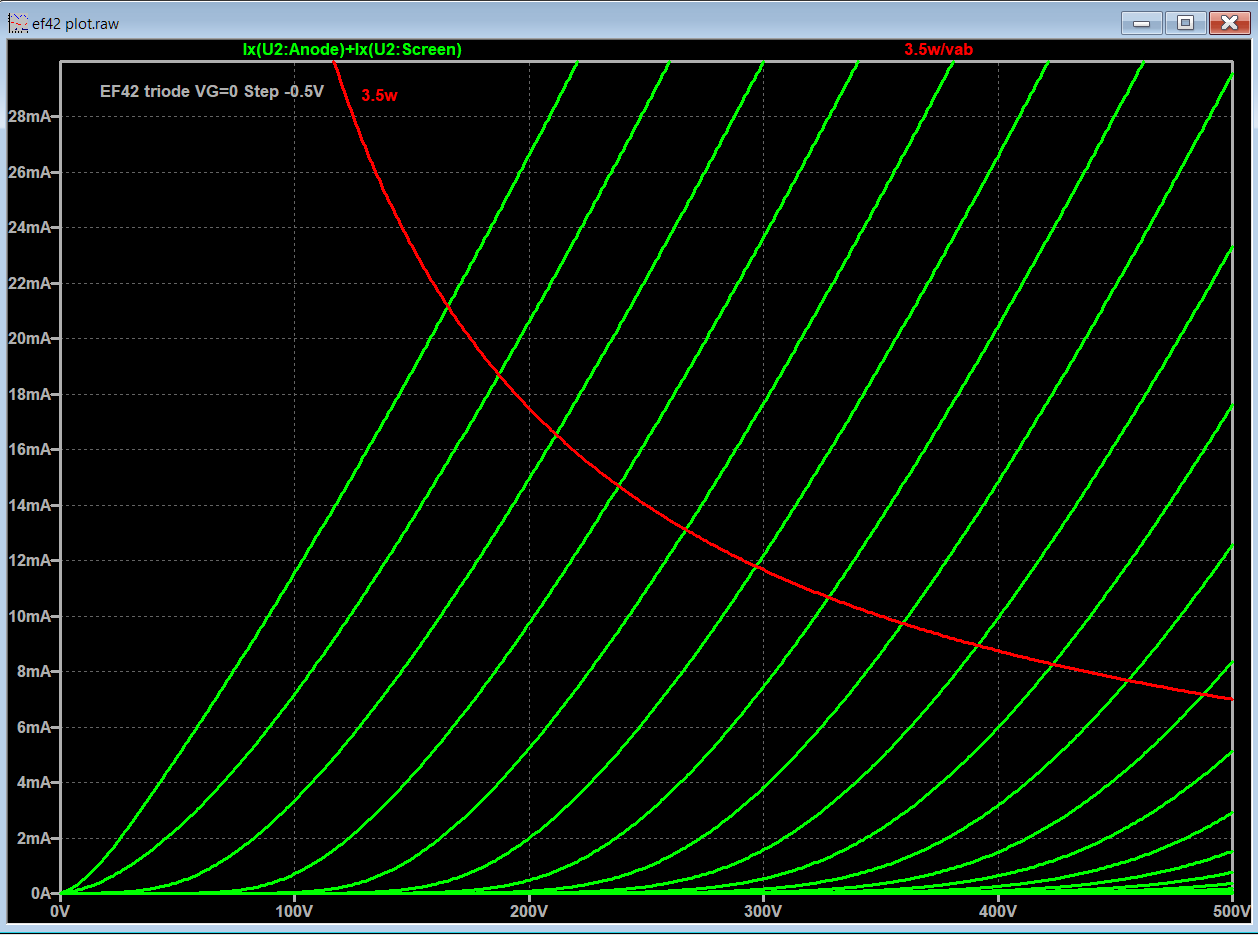Click the 'ef42 plot.raw' window title
The image size is (1258, 936).
[76, 23]
